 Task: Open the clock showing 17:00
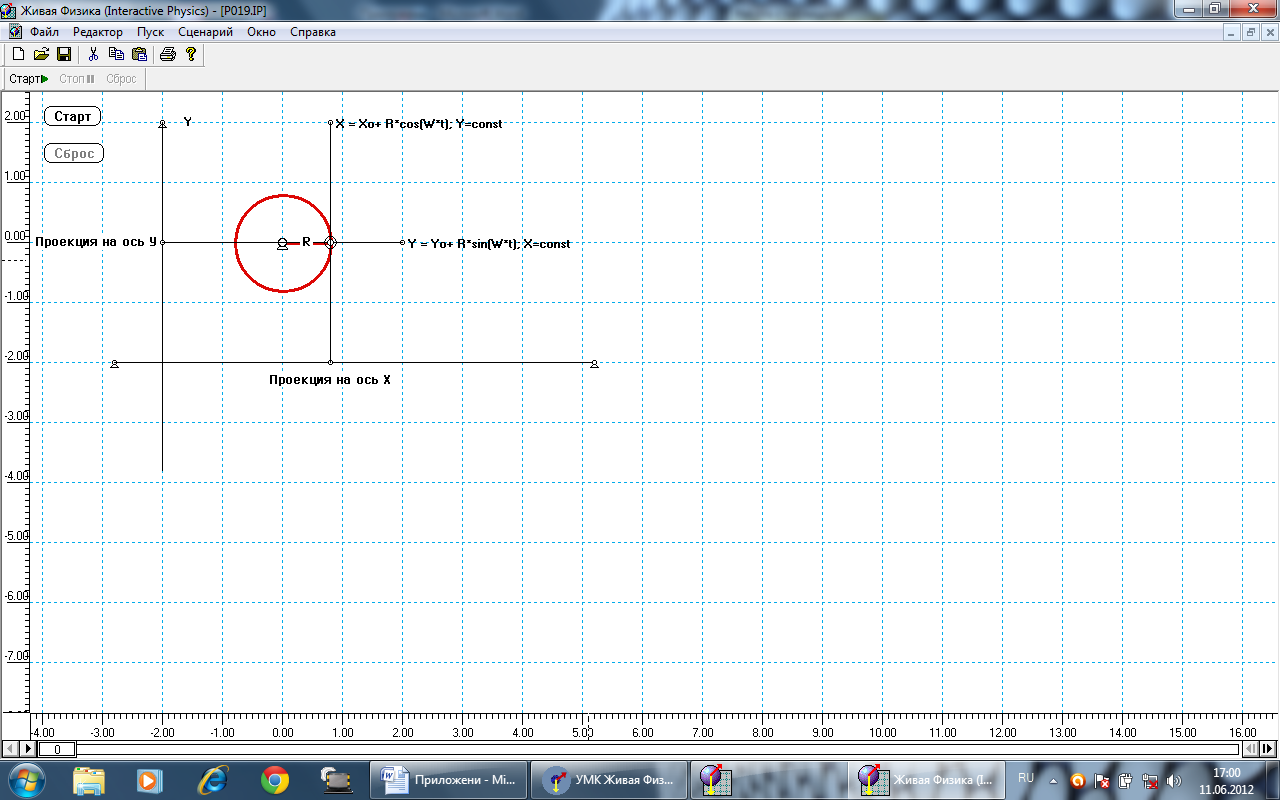point(1226,780)
